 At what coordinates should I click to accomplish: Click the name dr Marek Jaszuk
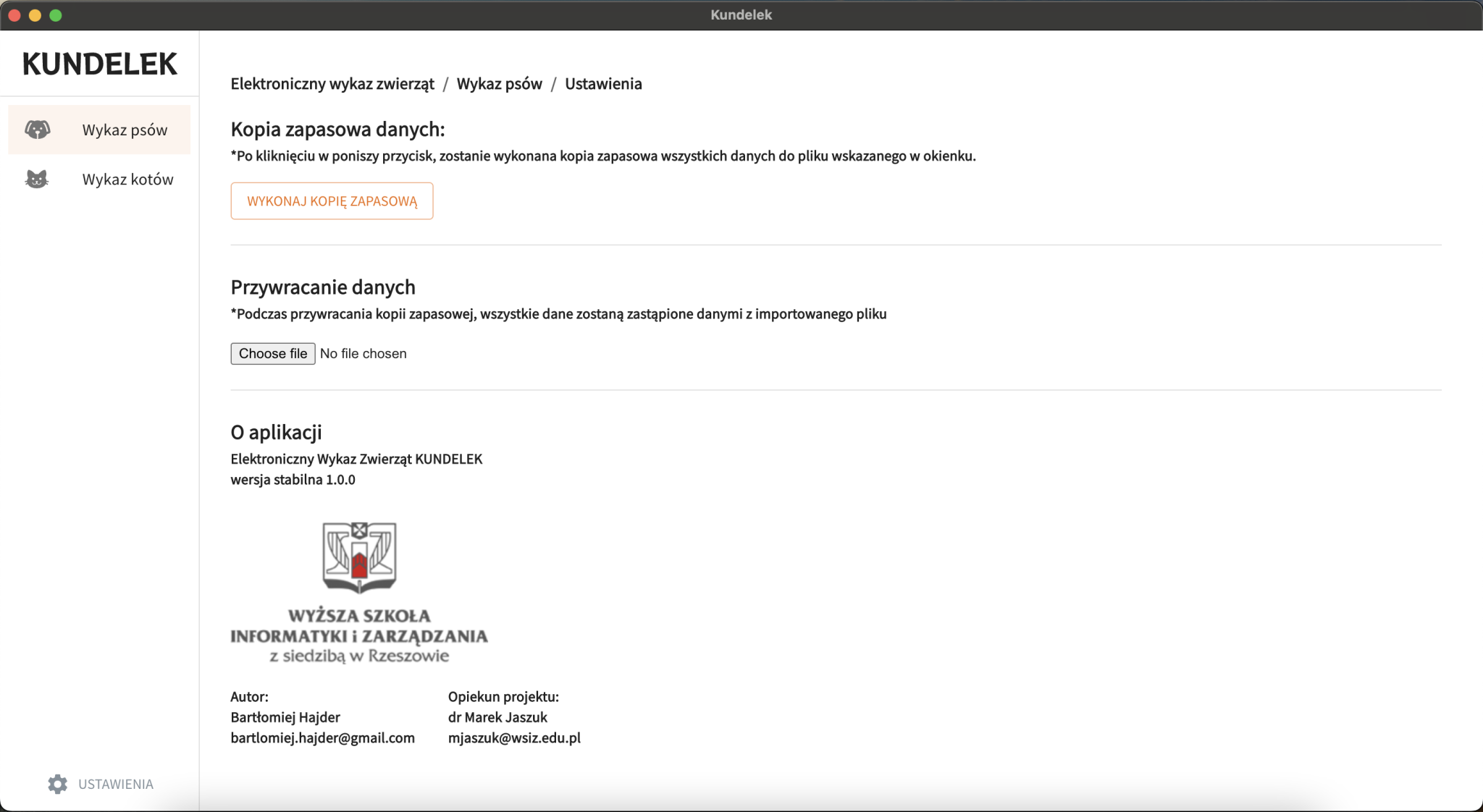coord(497,717)
